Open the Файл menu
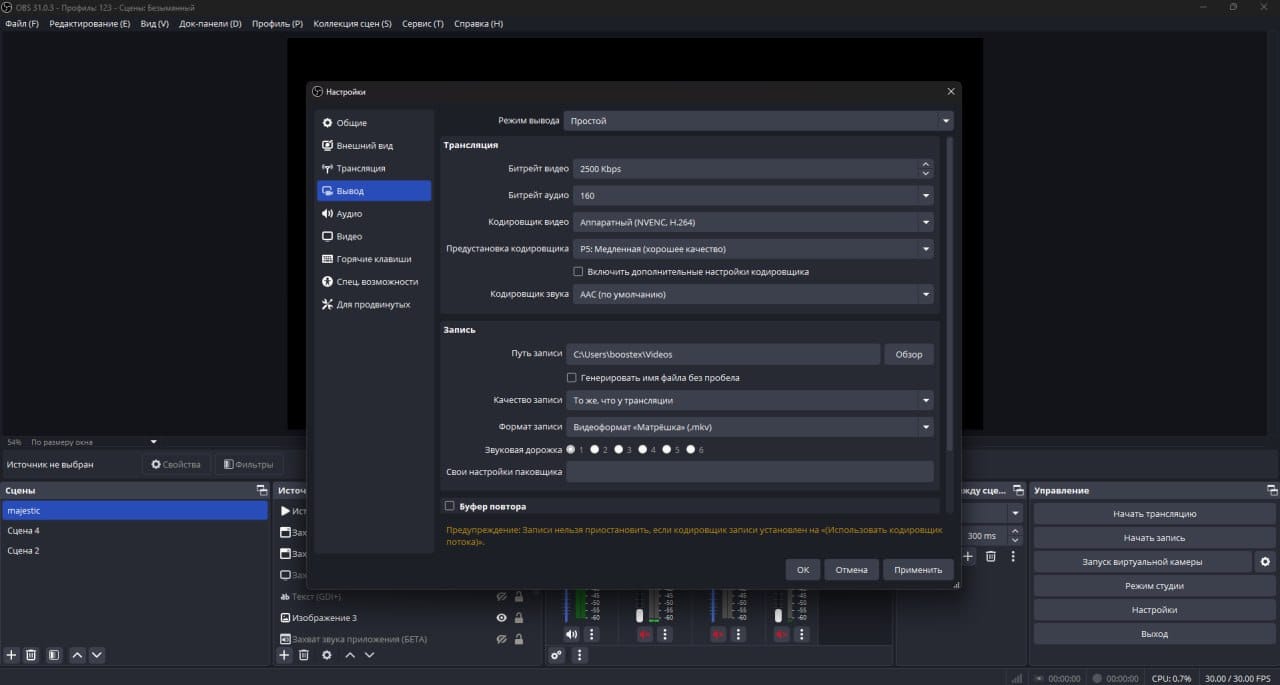 (22, 23)
